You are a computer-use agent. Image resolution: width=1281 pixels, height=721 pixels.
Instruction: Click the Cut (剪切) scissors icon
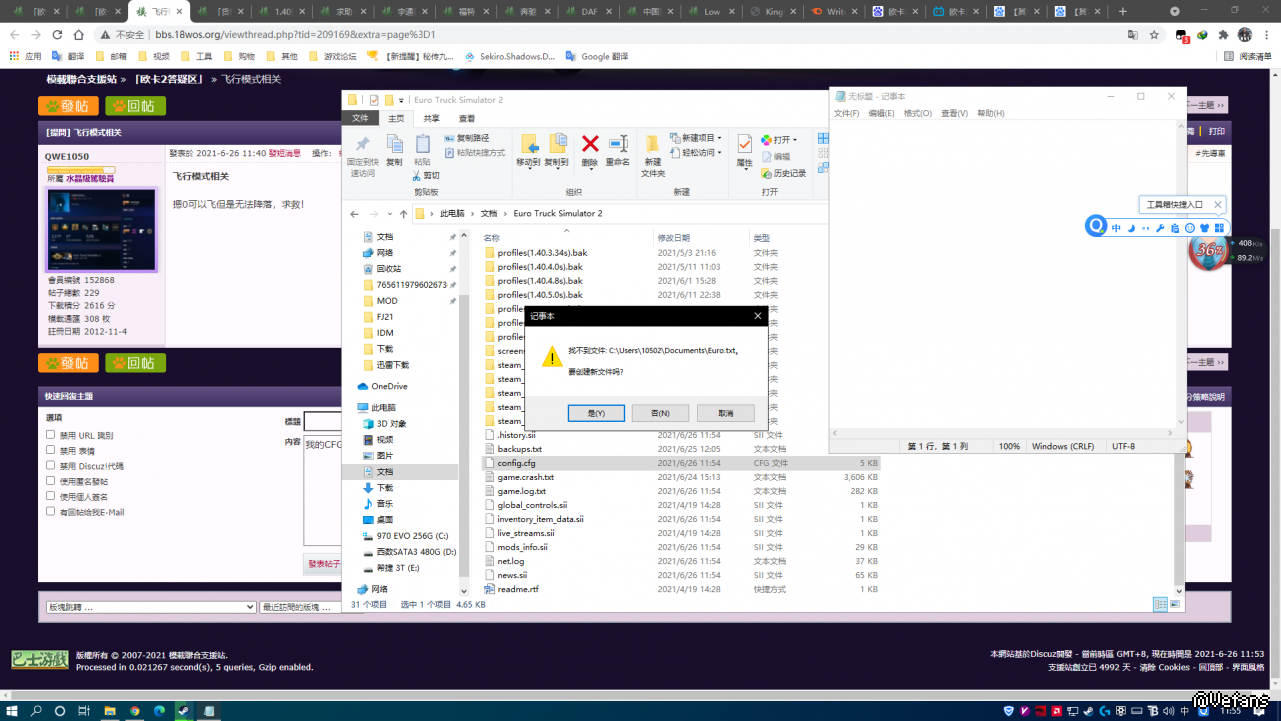pos(424,175)
